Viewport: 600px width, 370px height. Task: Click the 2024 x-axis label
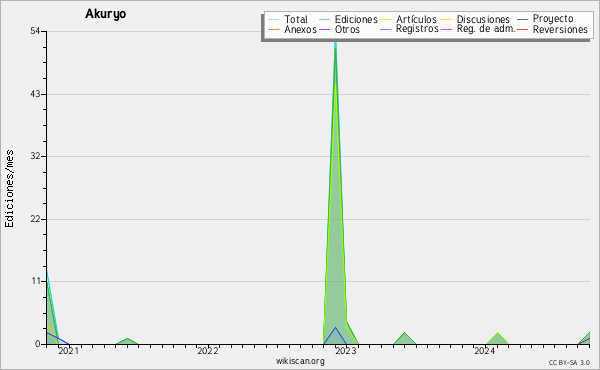tap(485, 350)
